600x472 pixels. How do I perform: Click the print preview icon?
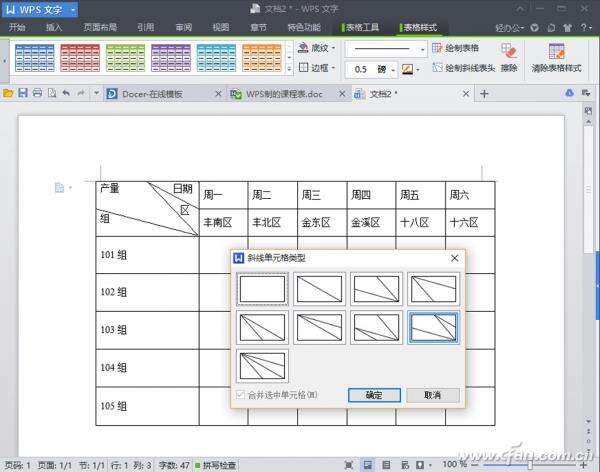(x=52, y=93)
